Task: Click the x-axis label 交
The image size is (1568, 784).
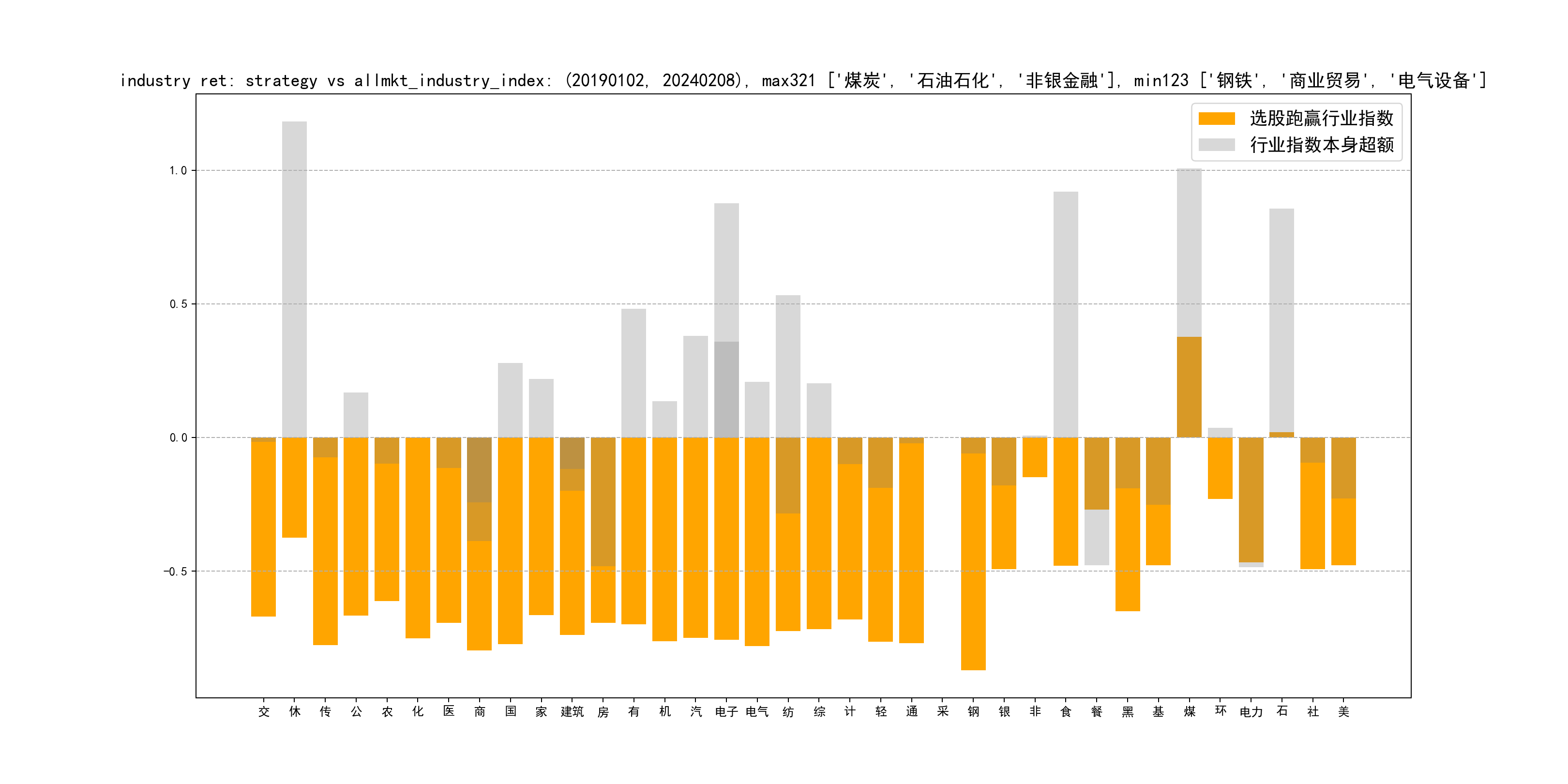Action: coord(264,711)
